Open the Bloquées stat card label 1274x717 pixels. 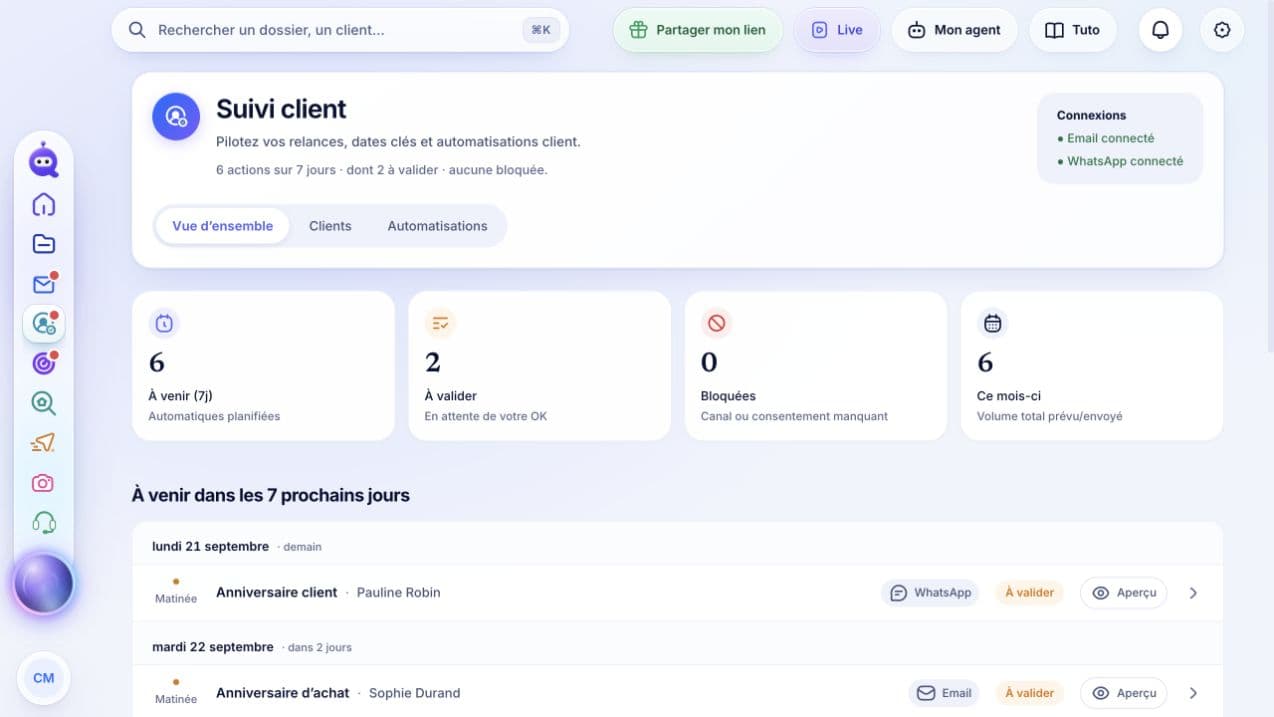click(728, 396)
